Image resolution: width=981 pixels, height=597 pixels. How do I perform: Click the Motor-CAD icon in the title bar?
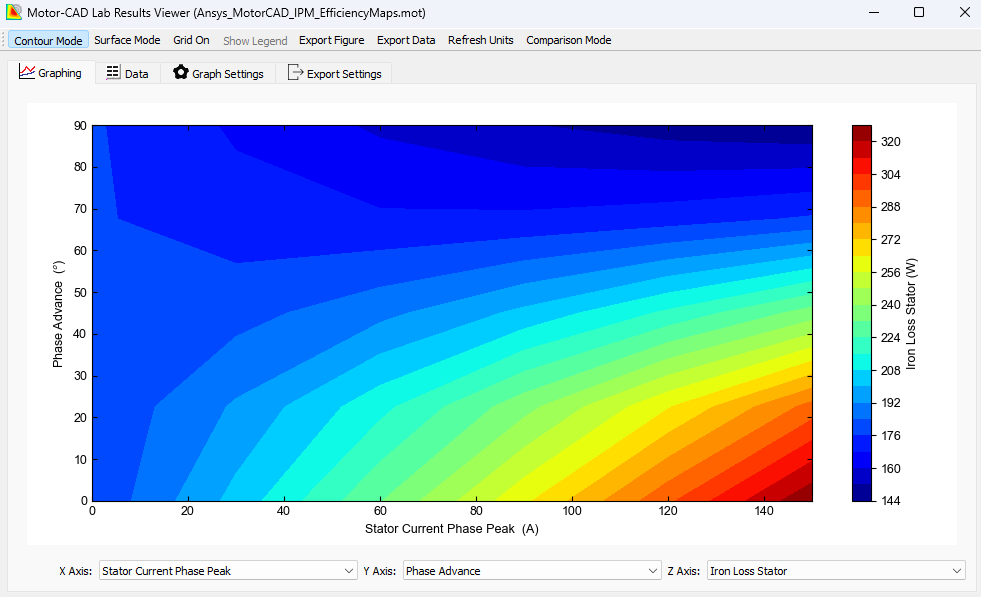pyautogui.click(x=14, y=13)
